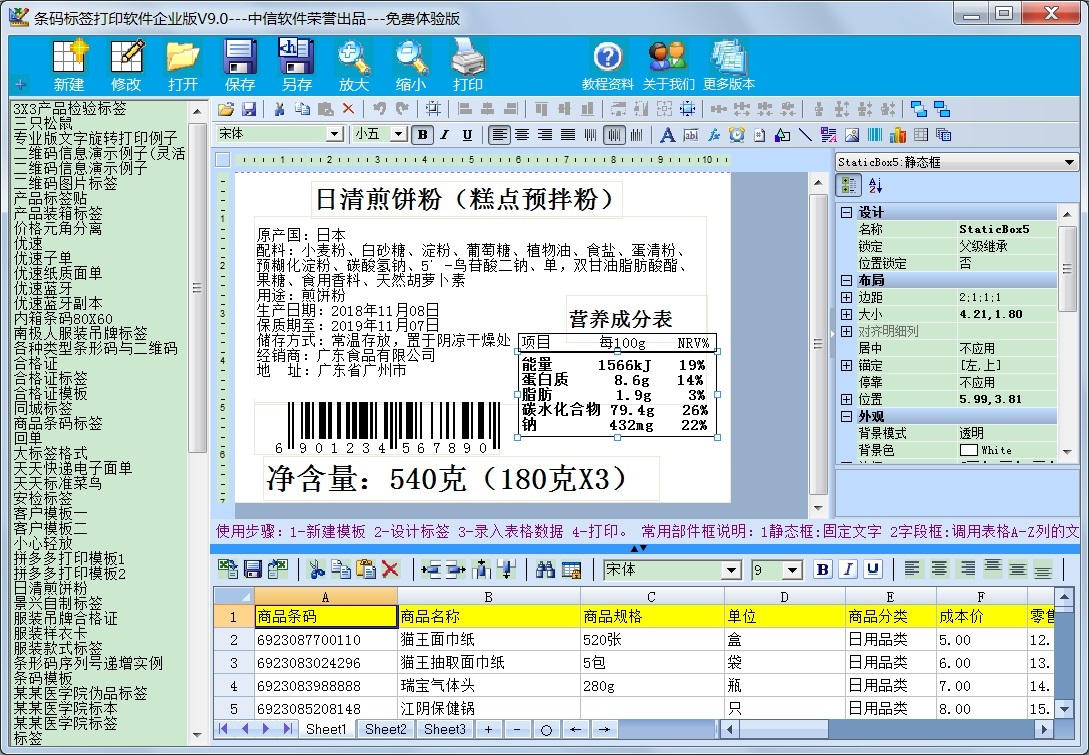
Task: Toggle underline in the design format toolbar
Action: [x=467, y=135]
